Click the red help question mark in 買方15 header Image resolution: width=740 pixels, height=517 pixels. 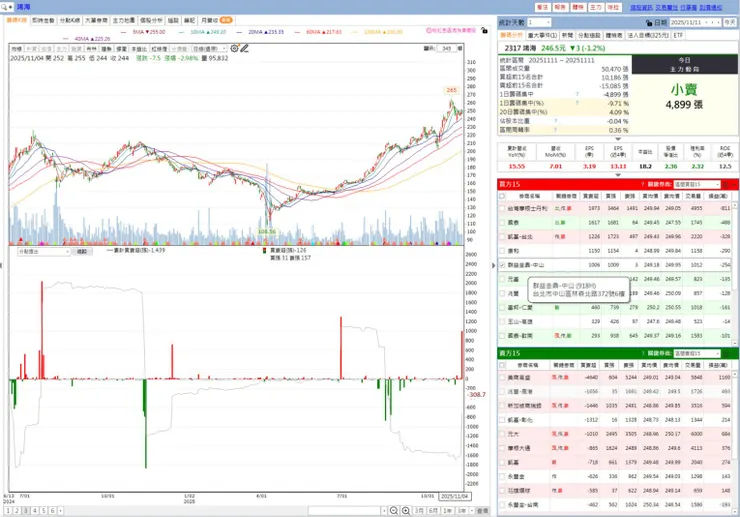tap(642, 184)
